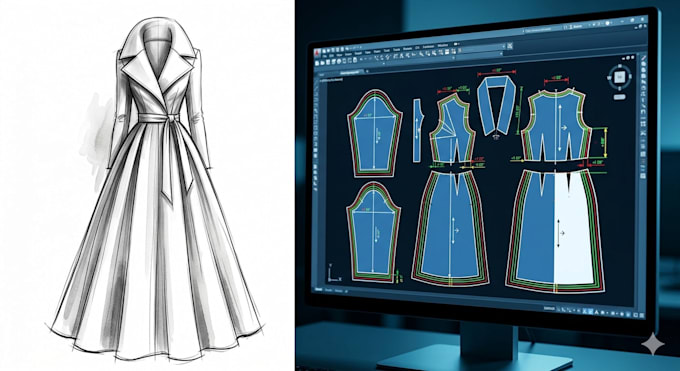This screenshot has width=680, height=371.
Task: Switch to the active drawing document tab
Action: point(350,72)
